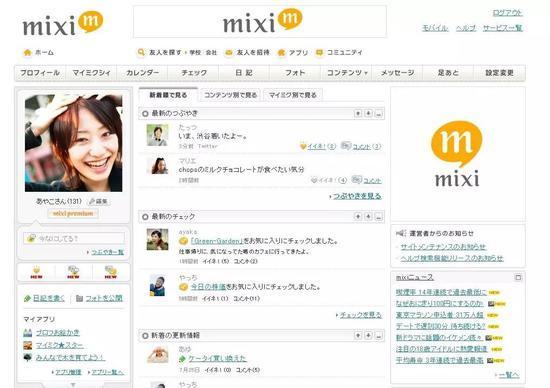Switch to the コンテンツ別で見る tab

click(x=230, y=95)
